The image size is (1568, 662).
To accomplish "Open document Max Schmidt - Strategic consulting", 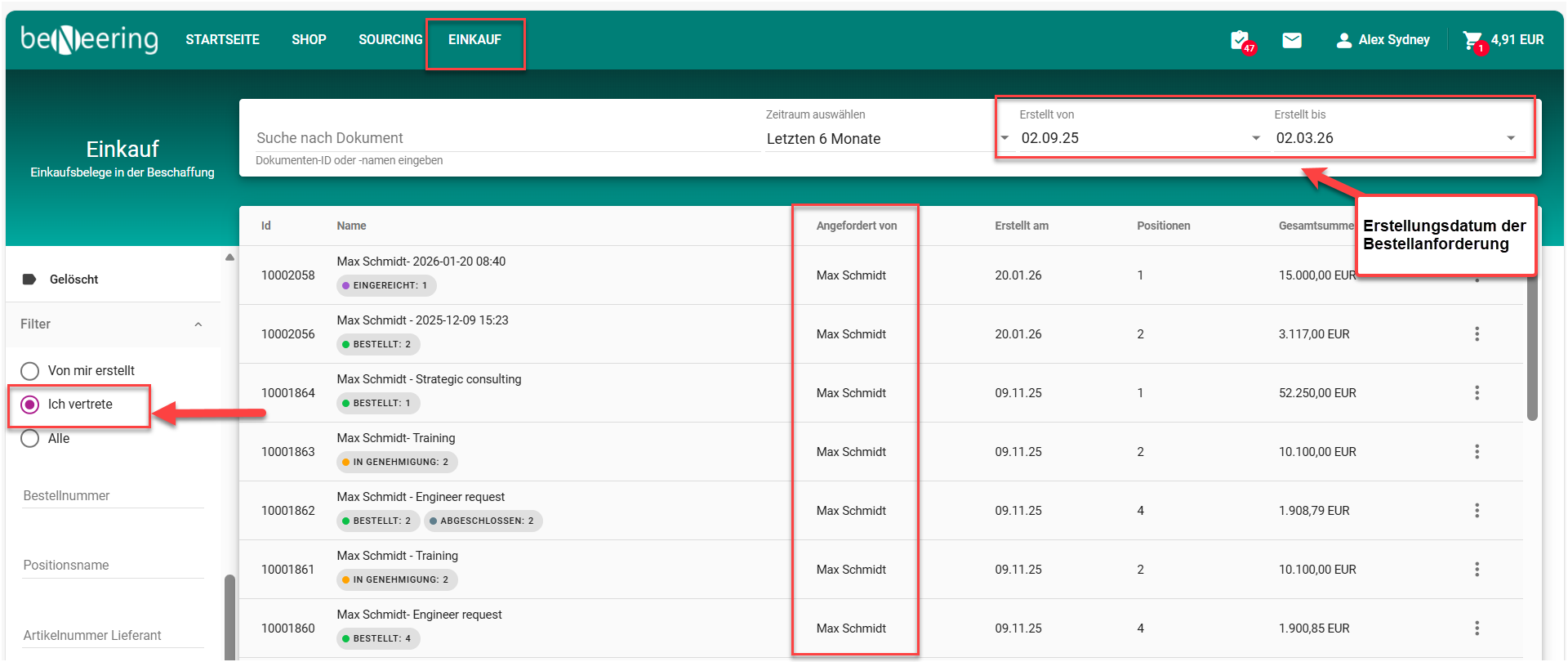I will [429, 379].
